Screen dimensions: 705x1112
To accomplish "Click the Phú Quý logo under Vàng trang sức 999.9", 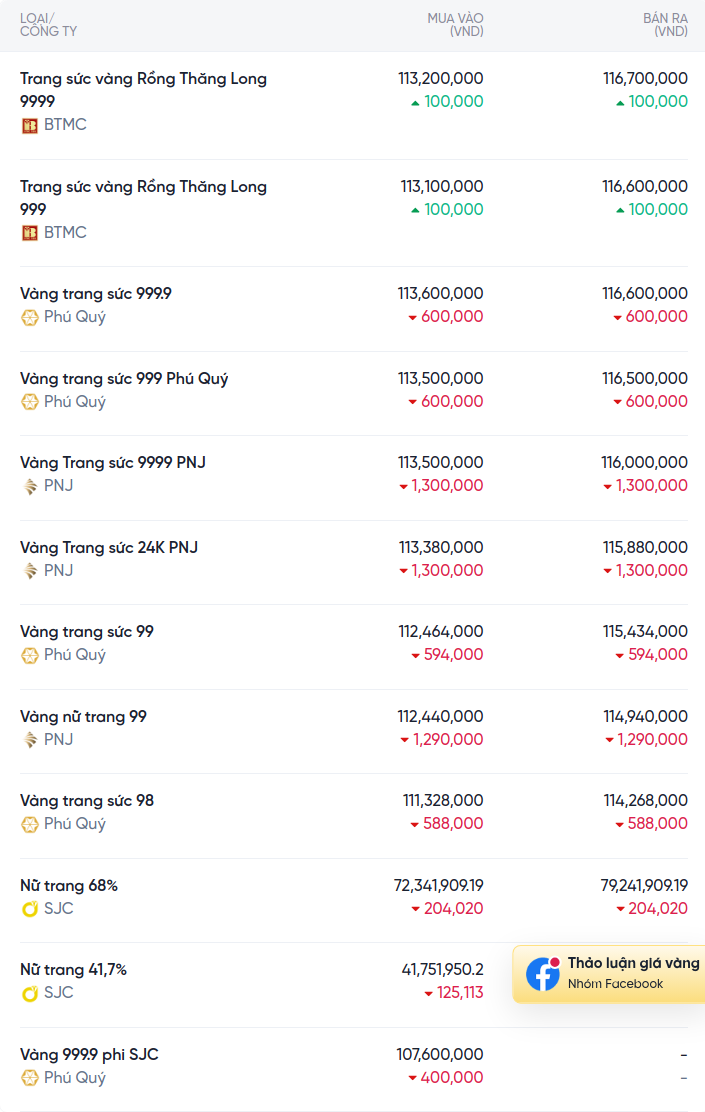I will click(30, 317).
